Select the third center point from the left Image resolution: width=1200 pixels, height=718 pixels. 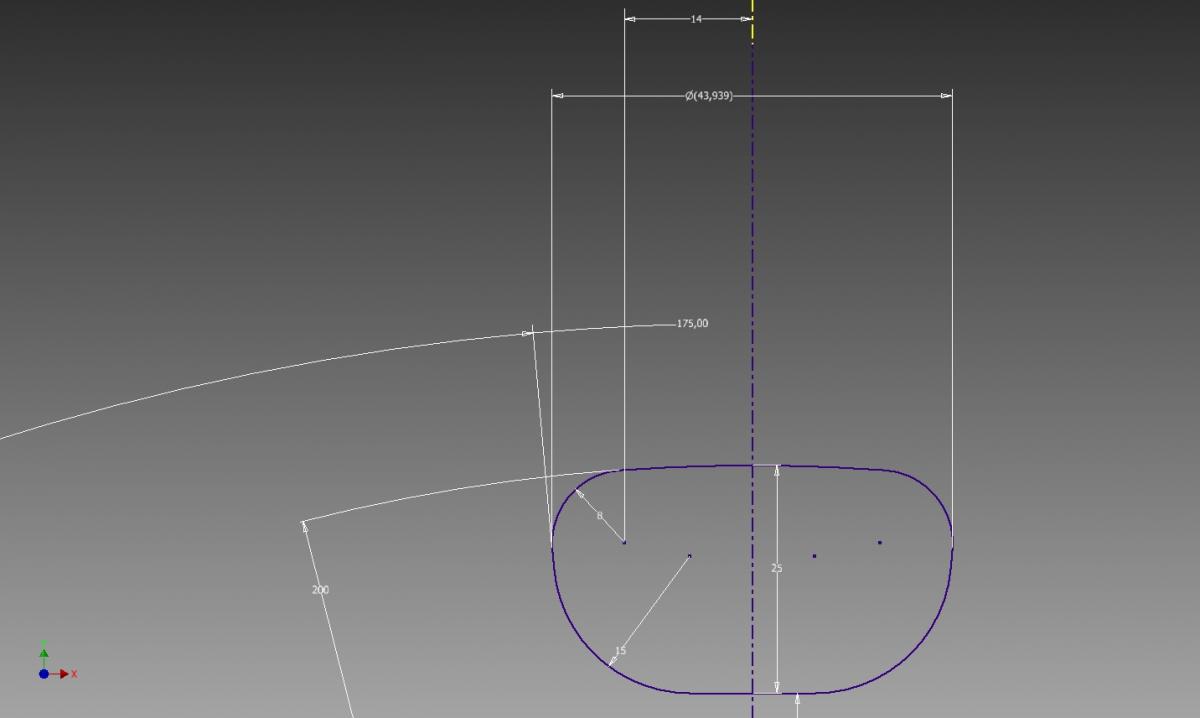point(814,555)
